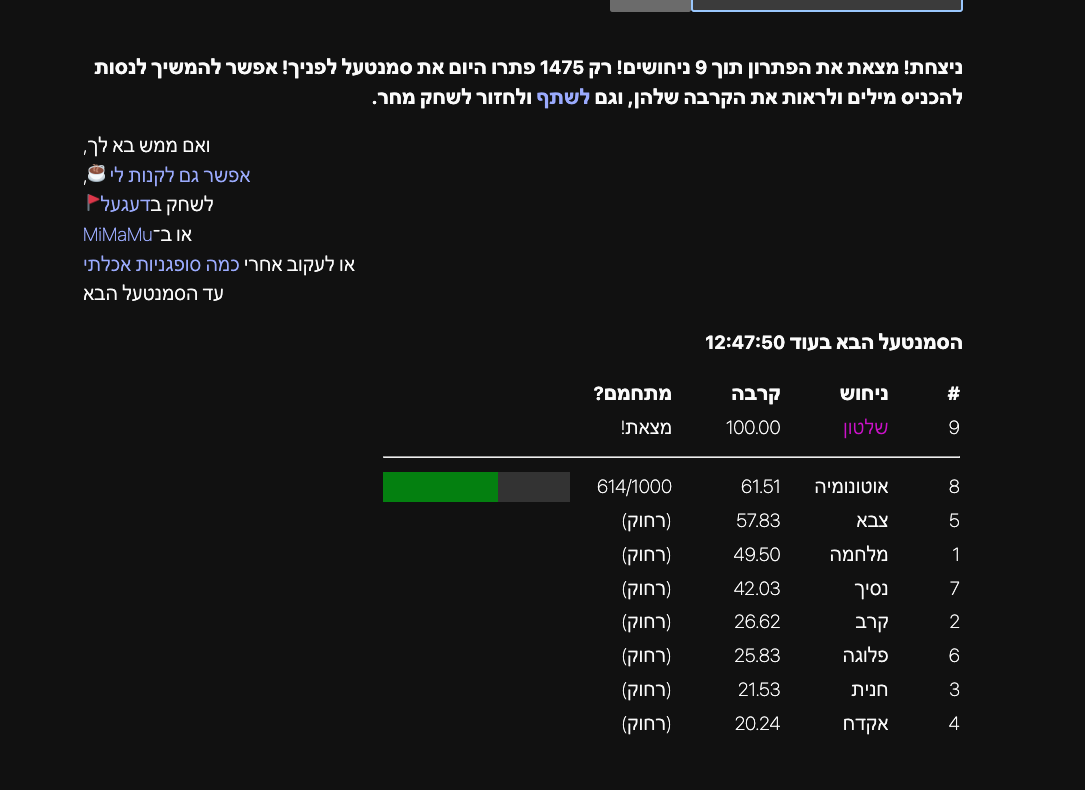
Task: Open the אפשר גם לקנות לי link
Action: pos(180,175)
